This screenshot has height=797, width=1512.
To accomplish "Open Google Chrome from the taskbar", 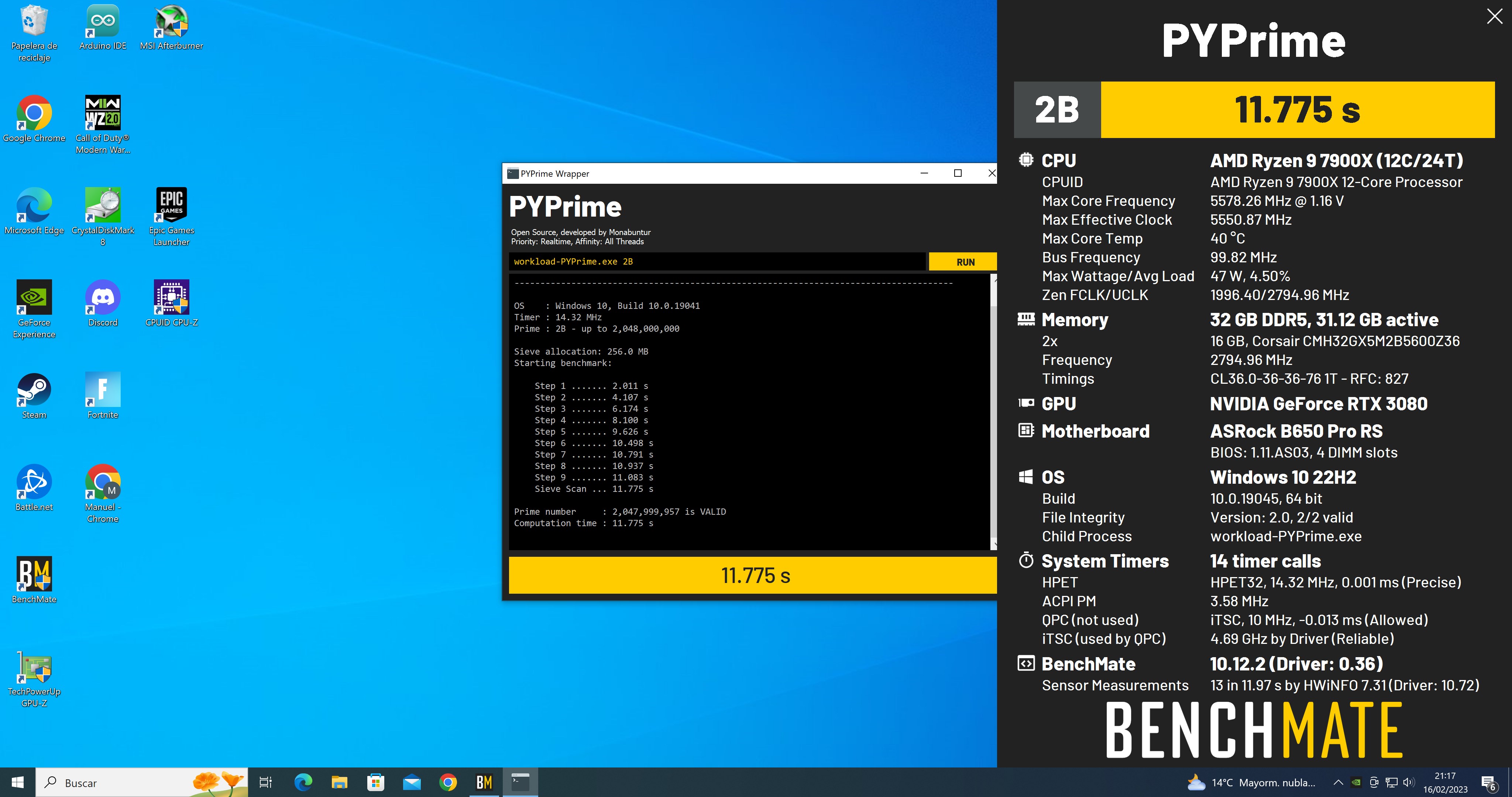I will [x=448, y=782].
